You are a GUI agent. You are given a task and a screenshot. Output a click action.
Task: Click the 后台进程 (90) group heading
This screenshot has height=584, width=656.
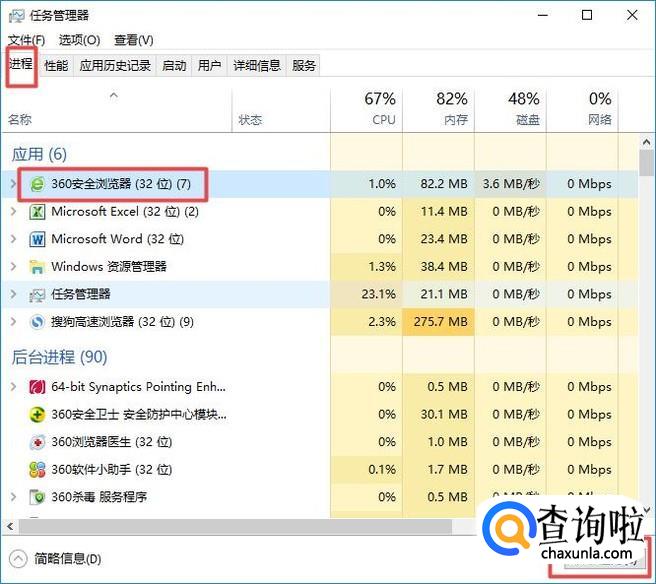point(59,357)
